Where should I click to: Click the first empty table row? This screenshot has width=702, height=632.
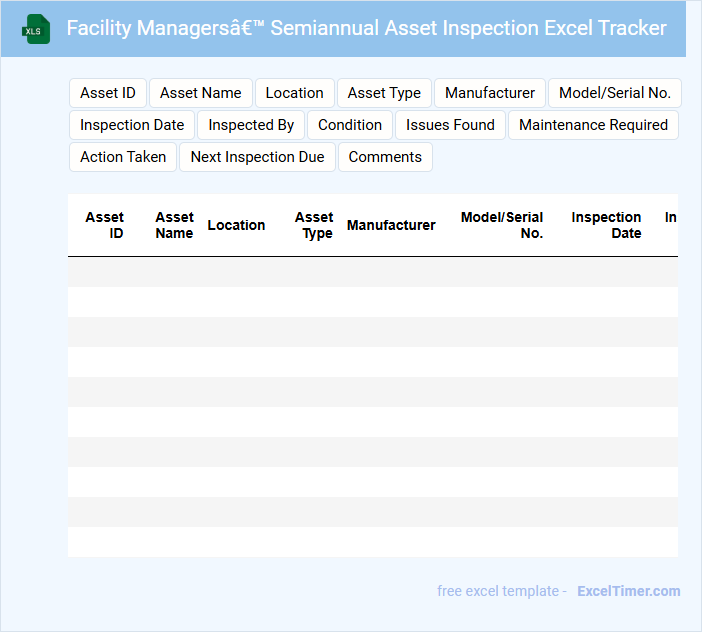372,272
